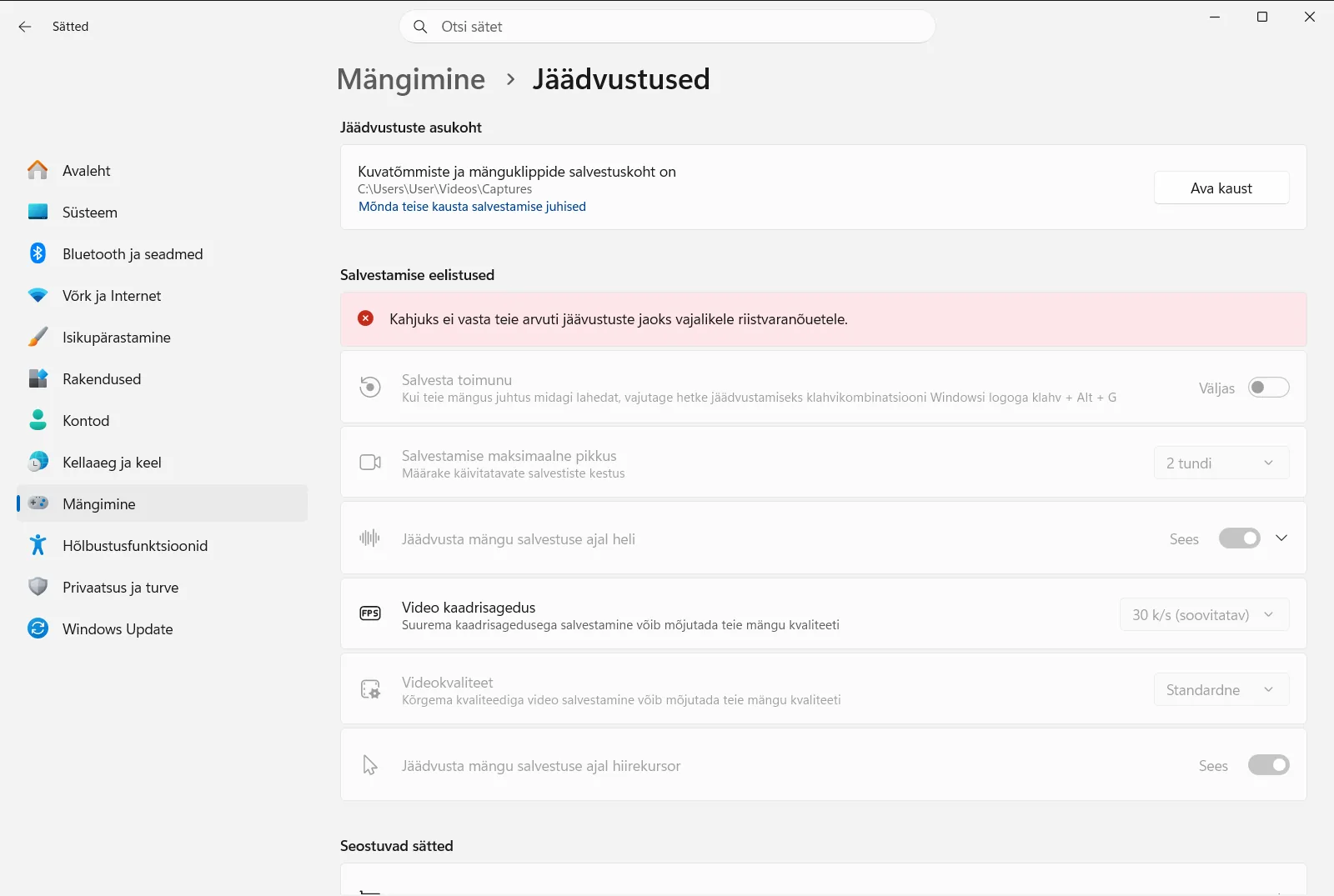Open the 2 tundi length dropdown

tap(1221, 463)
